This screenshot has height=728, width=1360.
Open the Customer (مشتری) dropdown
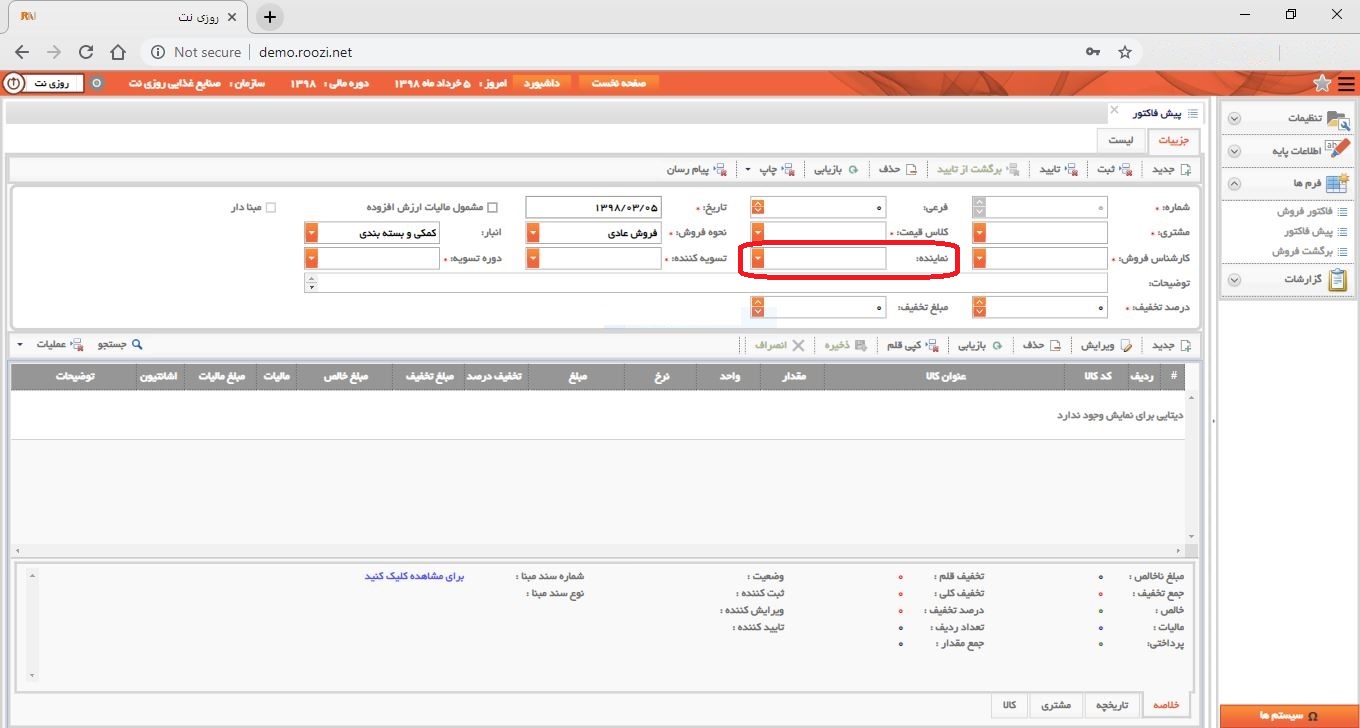tap(980, 233)
